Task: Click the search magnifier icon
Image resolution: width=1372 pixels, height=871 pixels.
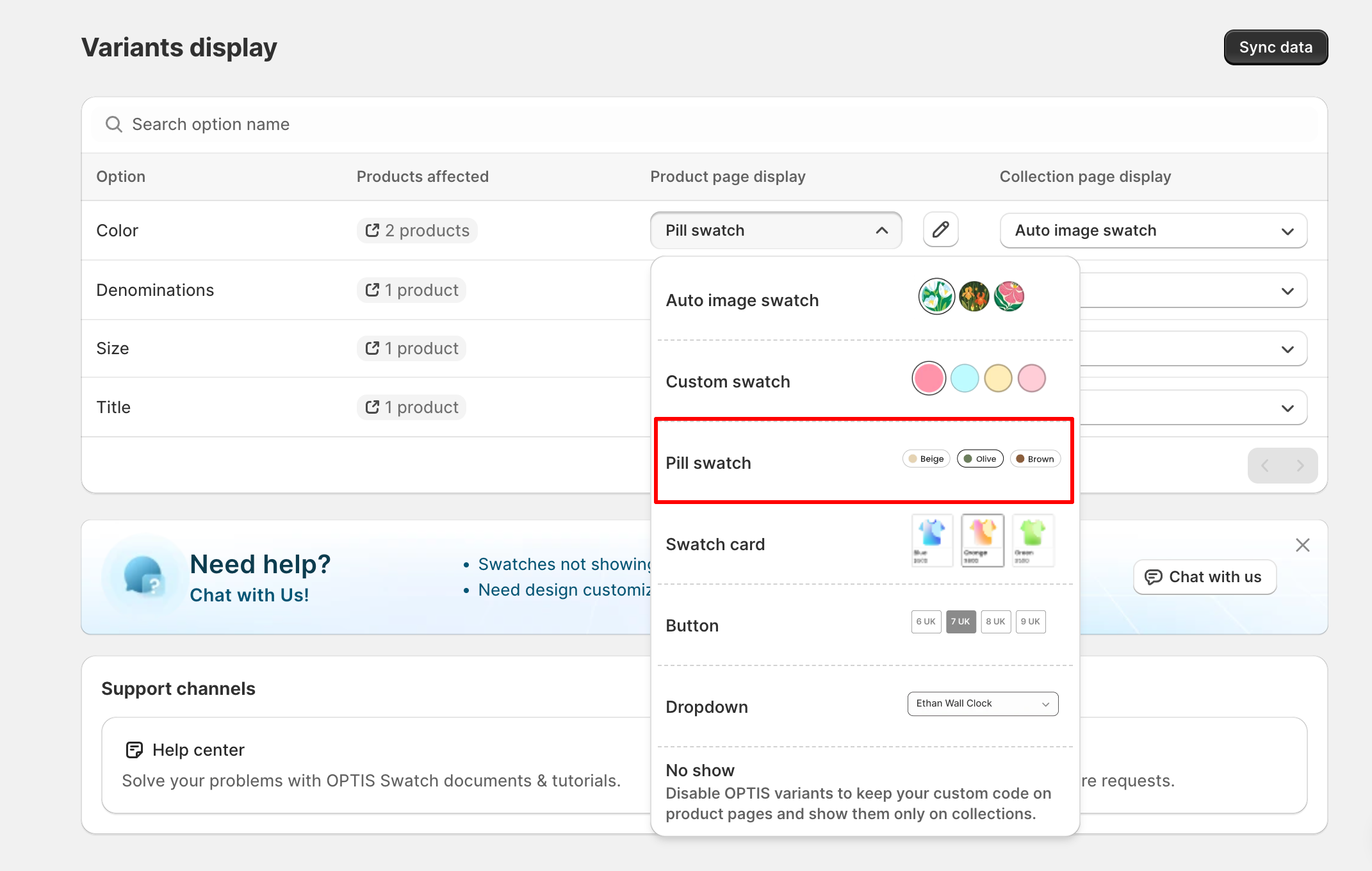Action: (x=114, y=124)
